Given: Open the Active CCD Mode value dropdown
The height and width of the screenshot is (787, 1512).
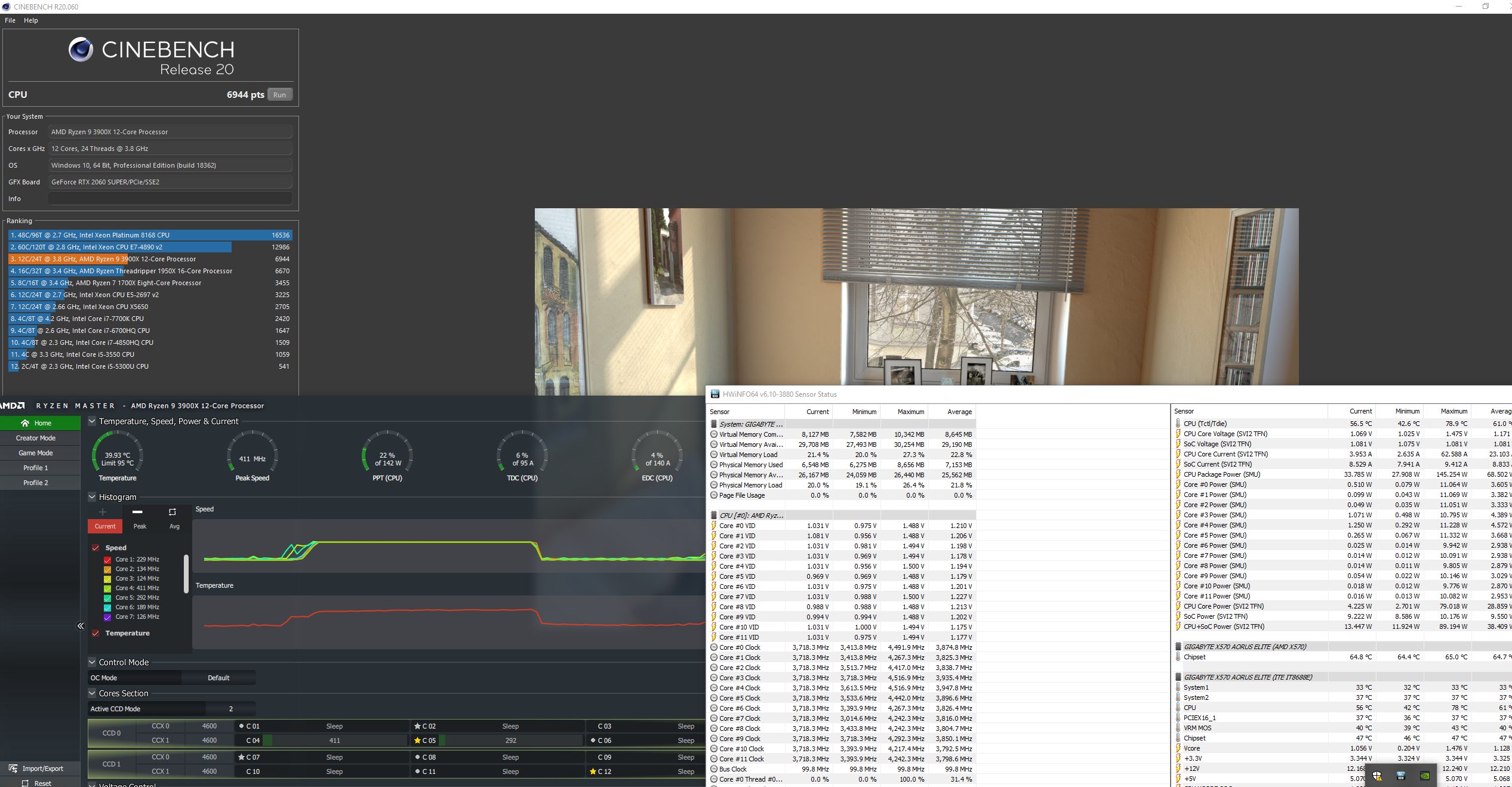Looking at the screenshot, I should point(231,709).
